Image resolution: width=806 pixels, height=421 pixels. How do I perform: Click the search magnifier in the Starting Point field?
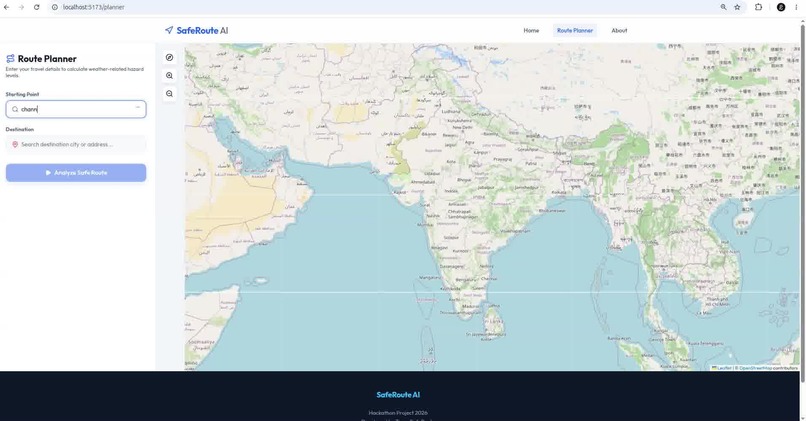point(15,109)
